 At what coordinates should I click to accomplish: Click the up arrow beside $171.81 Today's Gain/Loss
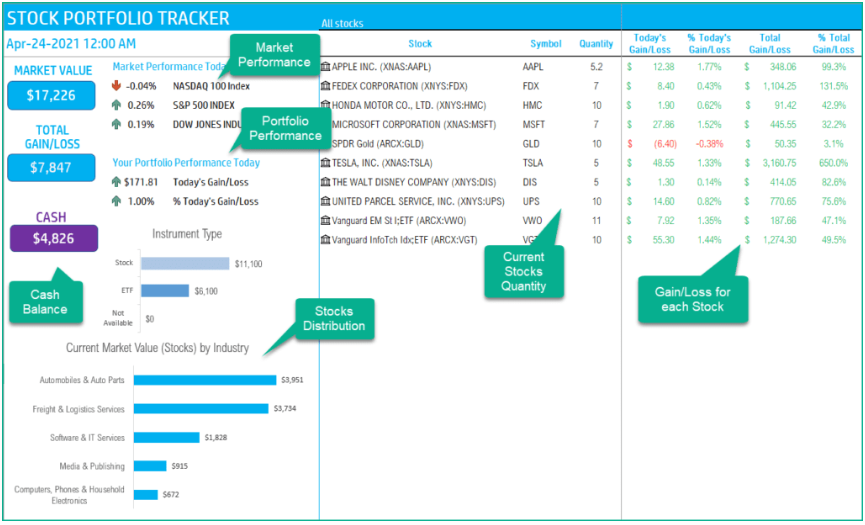[116, 182]
